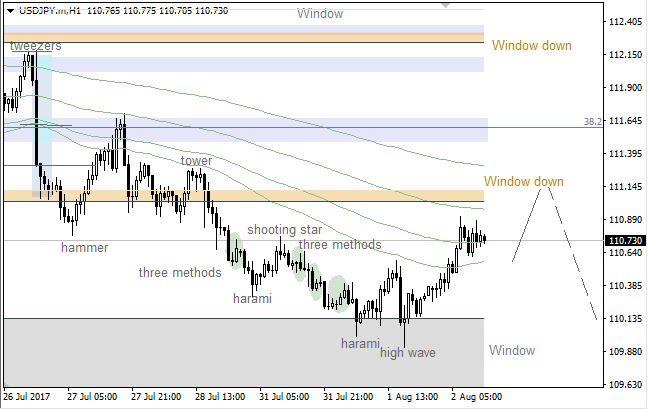
Task: Click the 'Window down' label above dashed forecast
Action: (523, 181)
